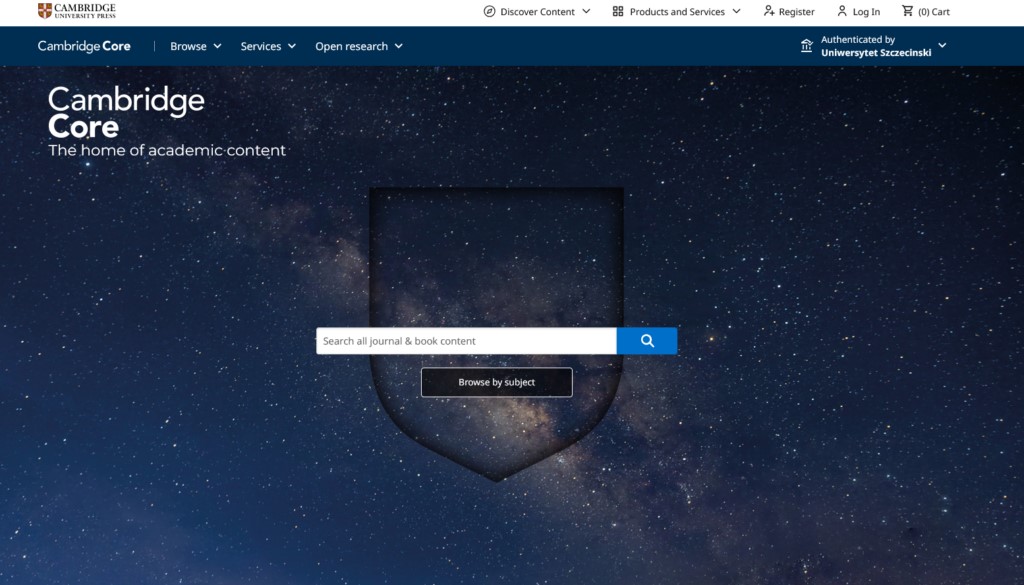Expand the Products and Services chevron
The width and height of the screenshot is (1024, 585).
pos(736,12)
